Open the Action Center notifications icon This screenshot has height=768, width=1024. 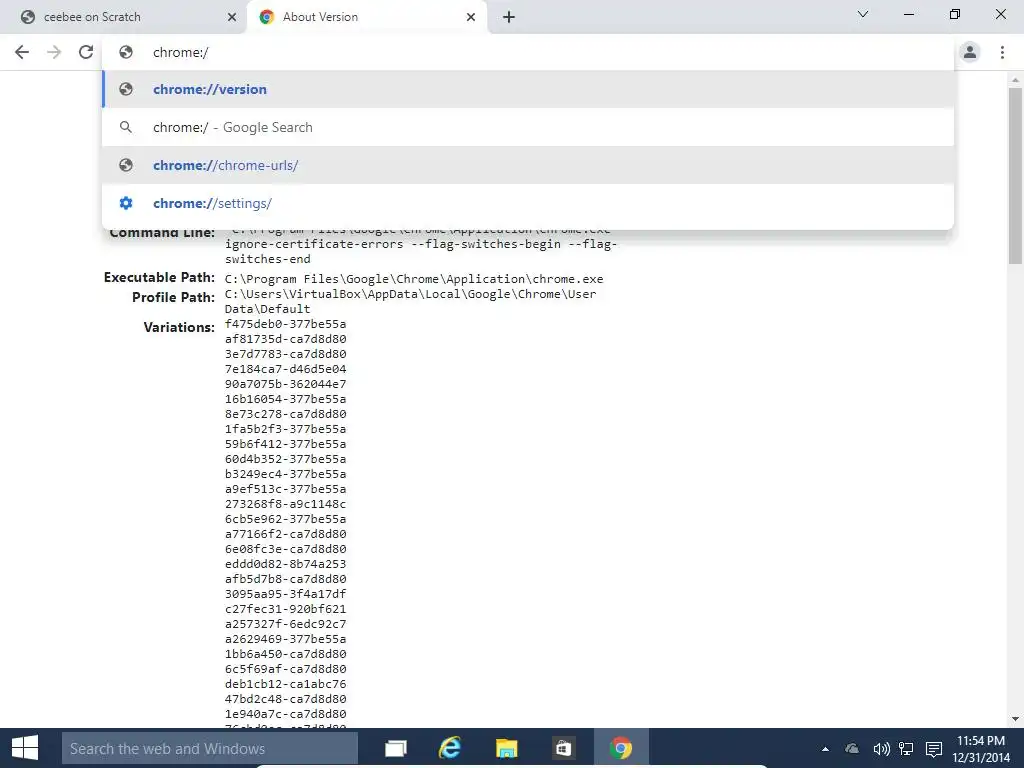(x=934, y=749)
